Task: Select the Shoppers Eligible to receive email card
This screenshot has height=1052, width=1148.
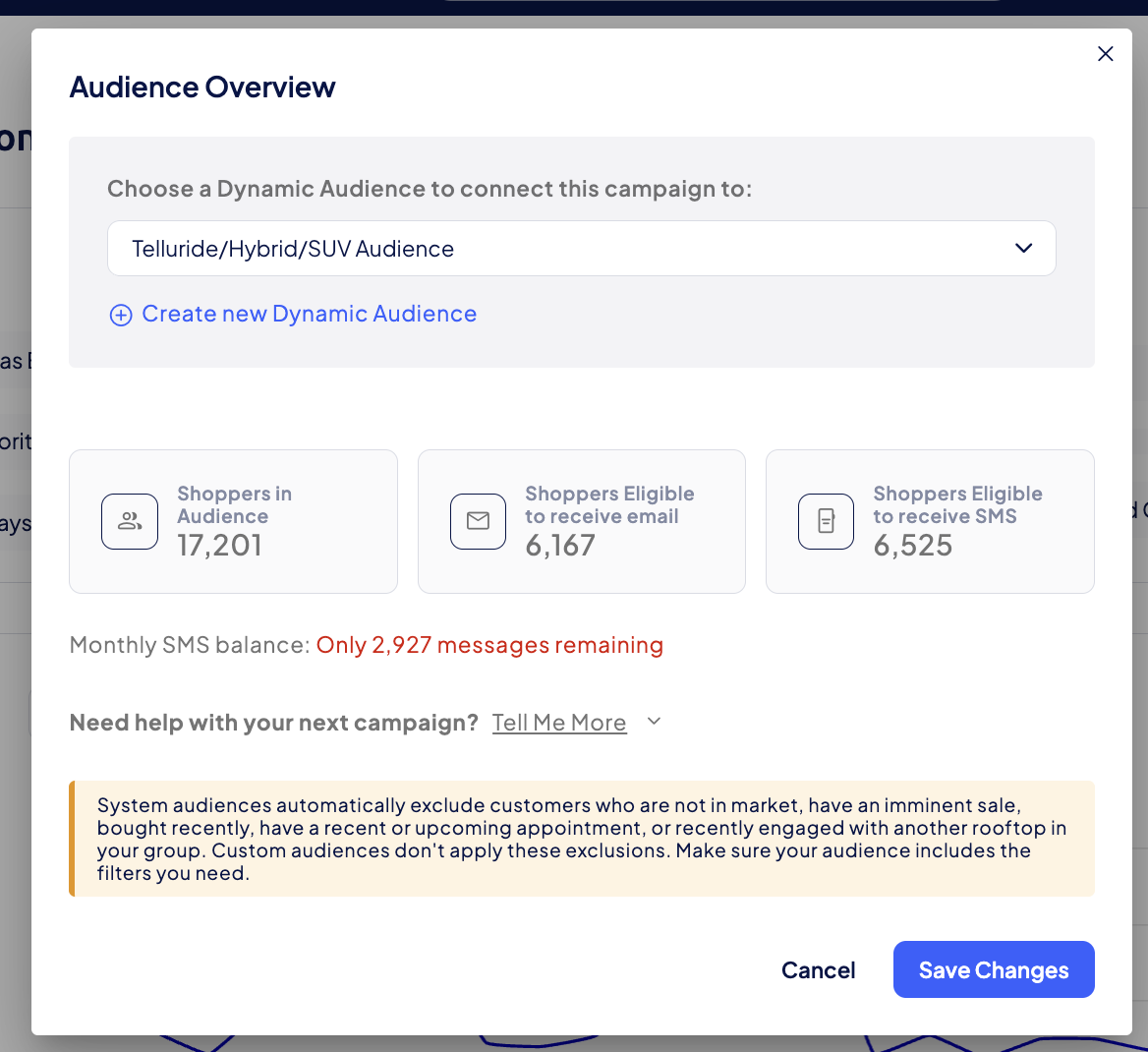Action: pos(581,522)
